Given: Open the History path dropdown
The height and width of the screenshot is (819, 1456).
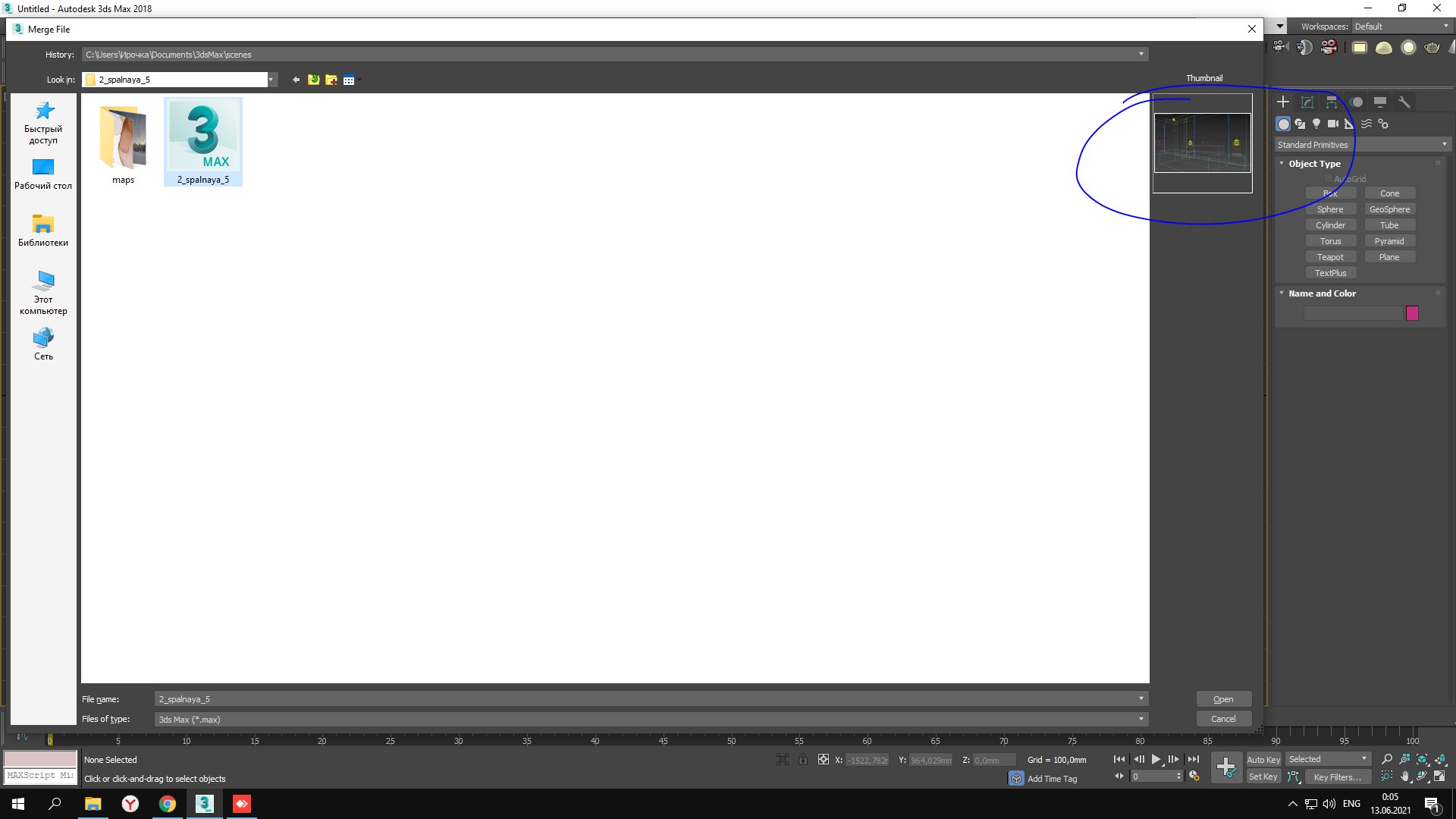Looking at the screenshot, I should pos(1141,54).
